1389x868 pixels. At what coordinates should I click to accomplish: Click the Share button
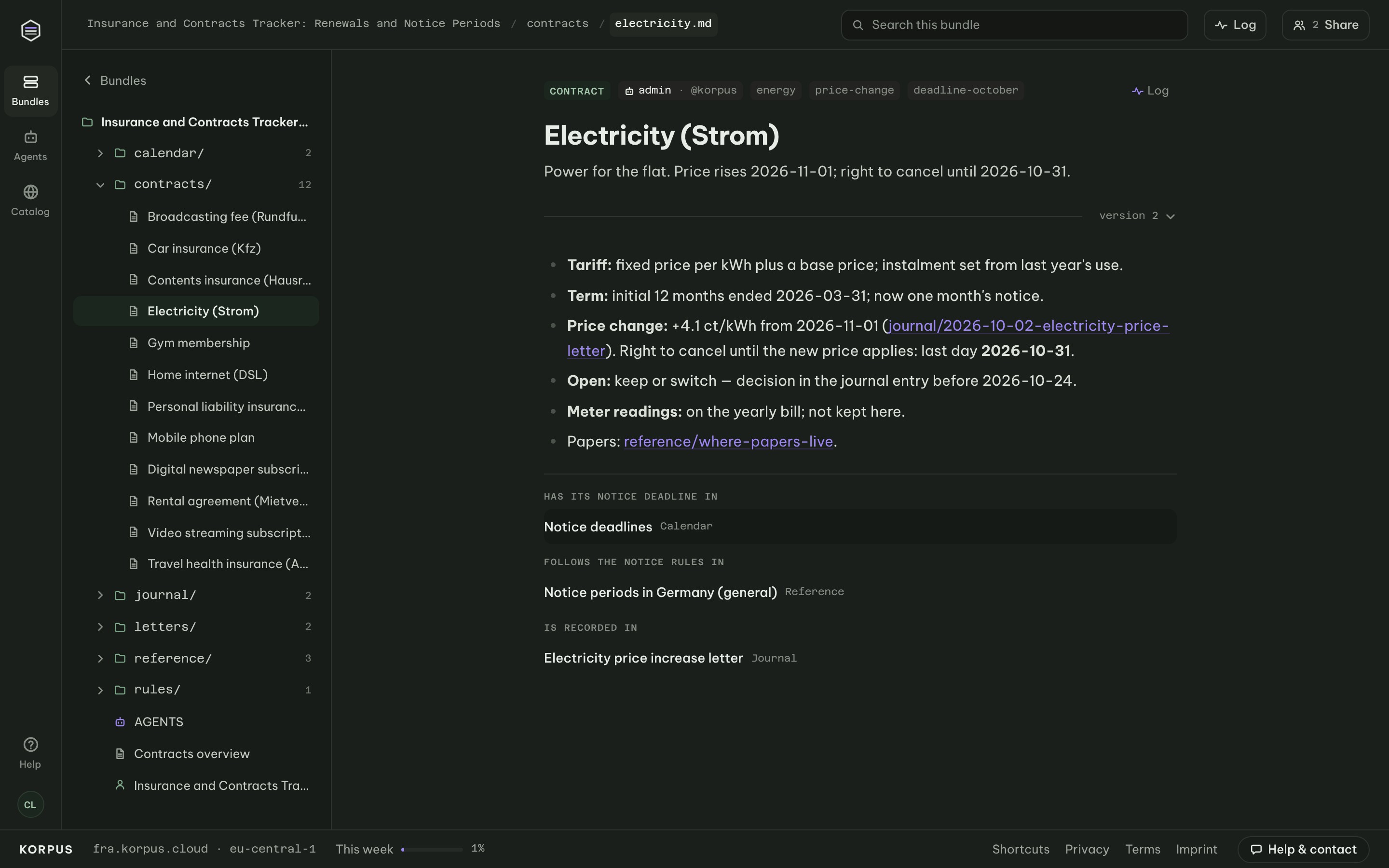coord(1325,25)
